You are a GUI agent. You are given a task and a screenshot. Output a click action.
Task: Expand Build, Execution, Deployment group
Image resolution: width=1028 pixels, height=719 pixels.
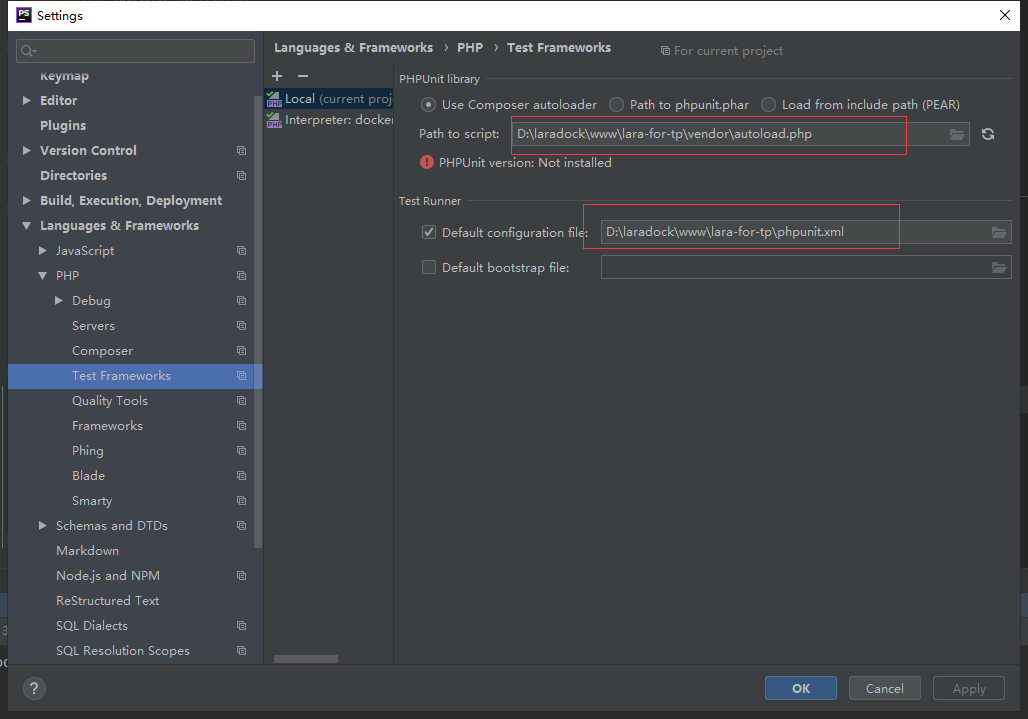27,201
